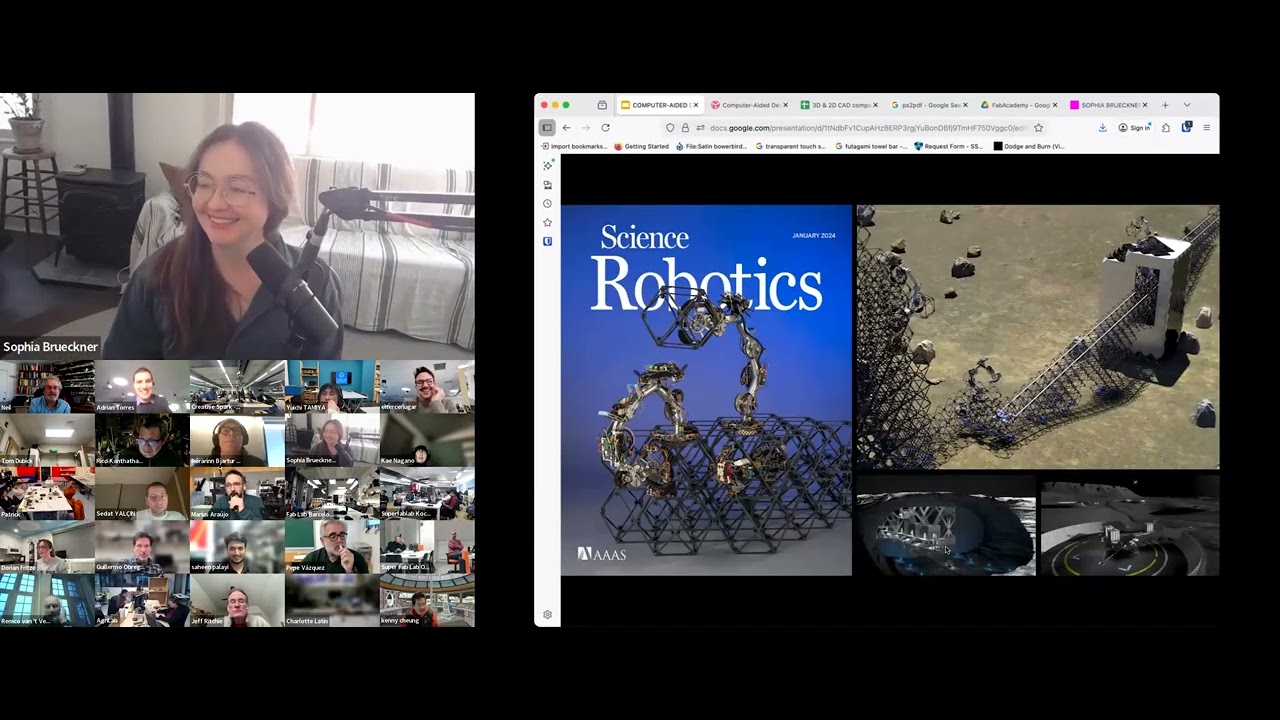Close the ps2pdf Google Search tab

pos(965,105)
